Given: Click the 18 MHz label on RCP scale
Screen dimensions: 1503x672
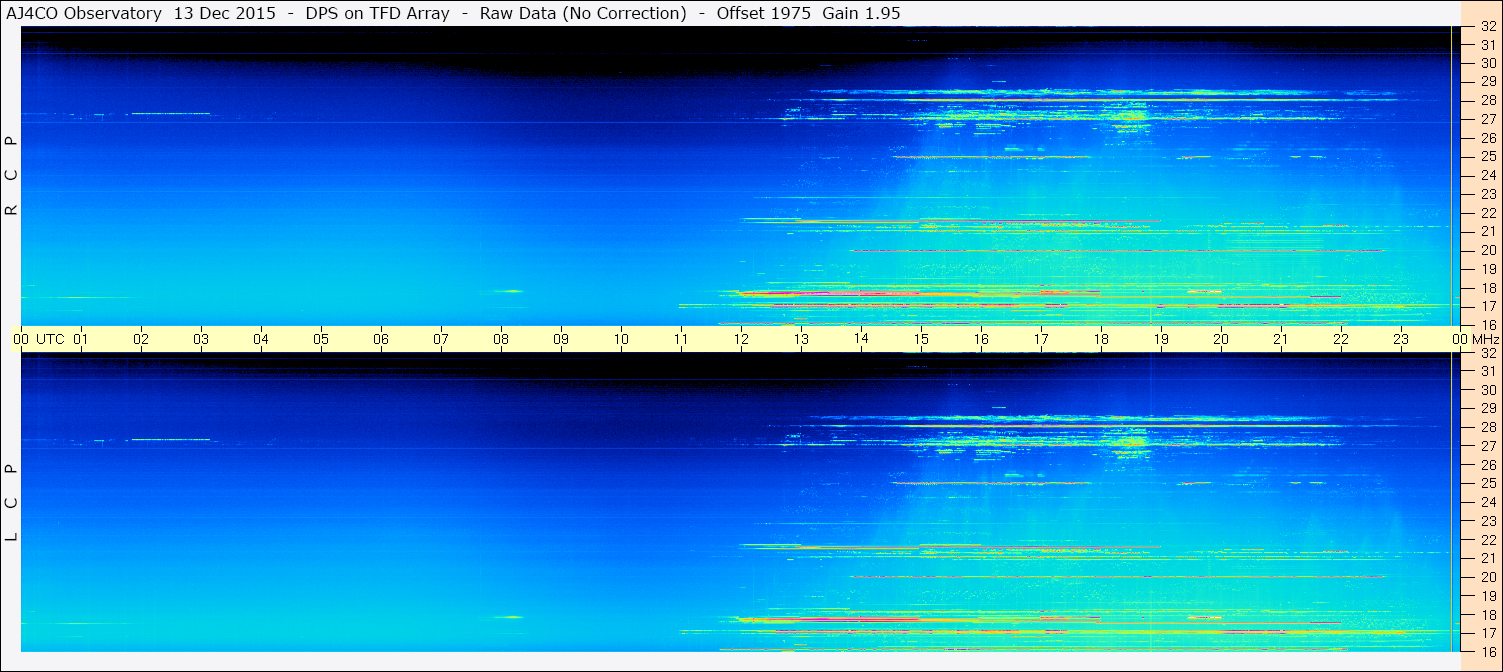Looking at the screenshot, I should click(1488, 288).
